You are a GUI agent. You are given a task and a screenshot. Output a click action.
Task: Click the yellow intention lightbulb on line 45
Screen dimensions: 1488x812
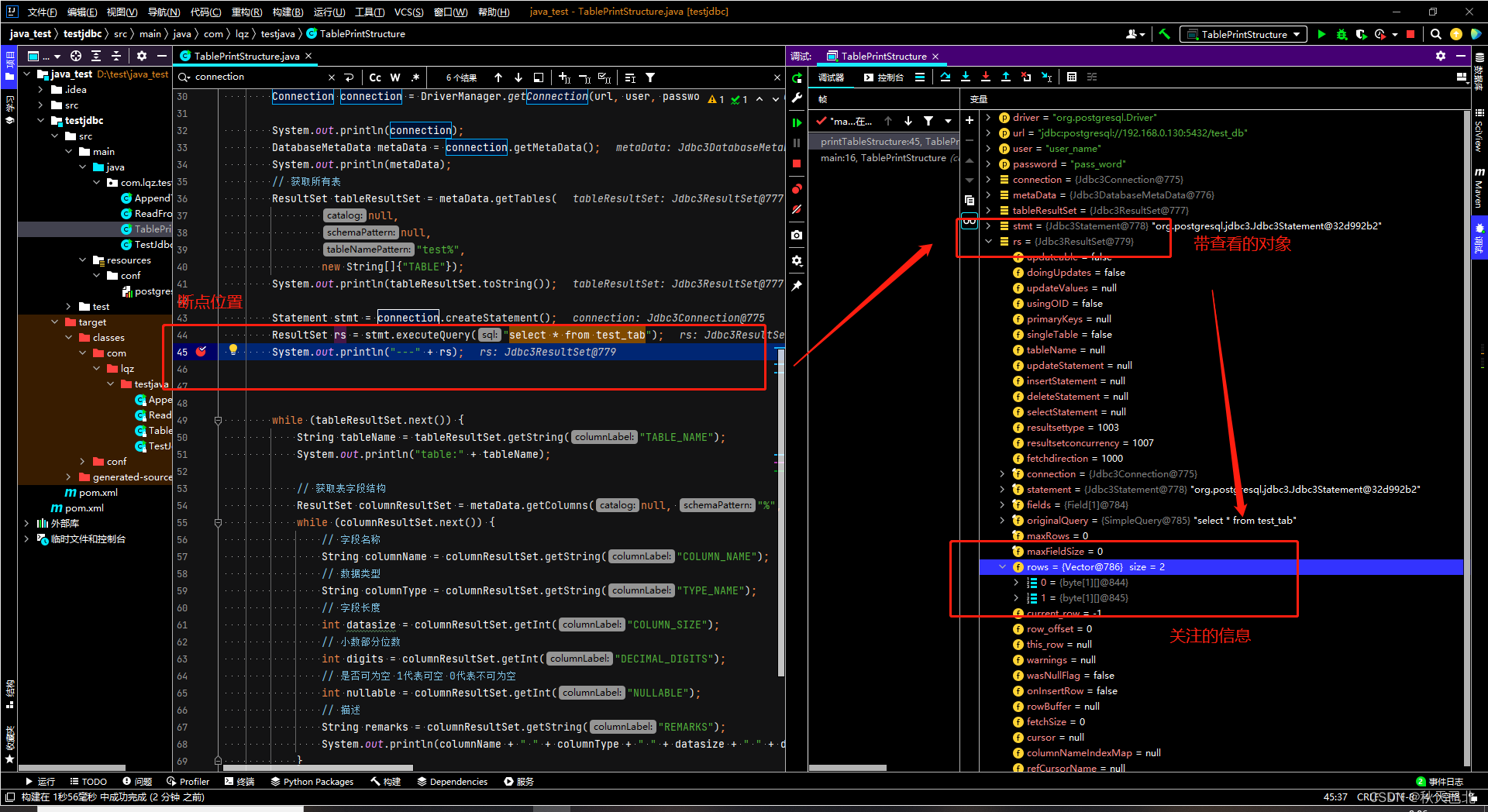(x=232, y=350)
